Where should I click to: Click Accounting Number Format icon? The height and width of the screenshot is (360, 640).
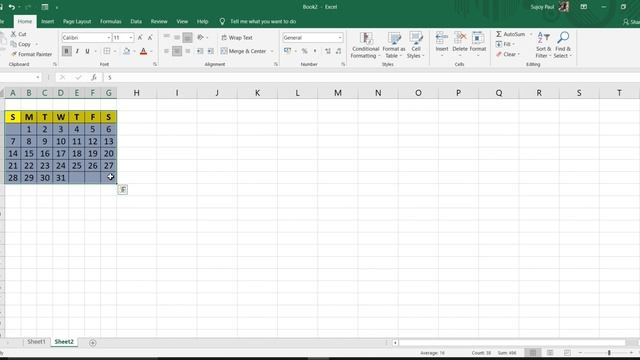click(287, 51)
